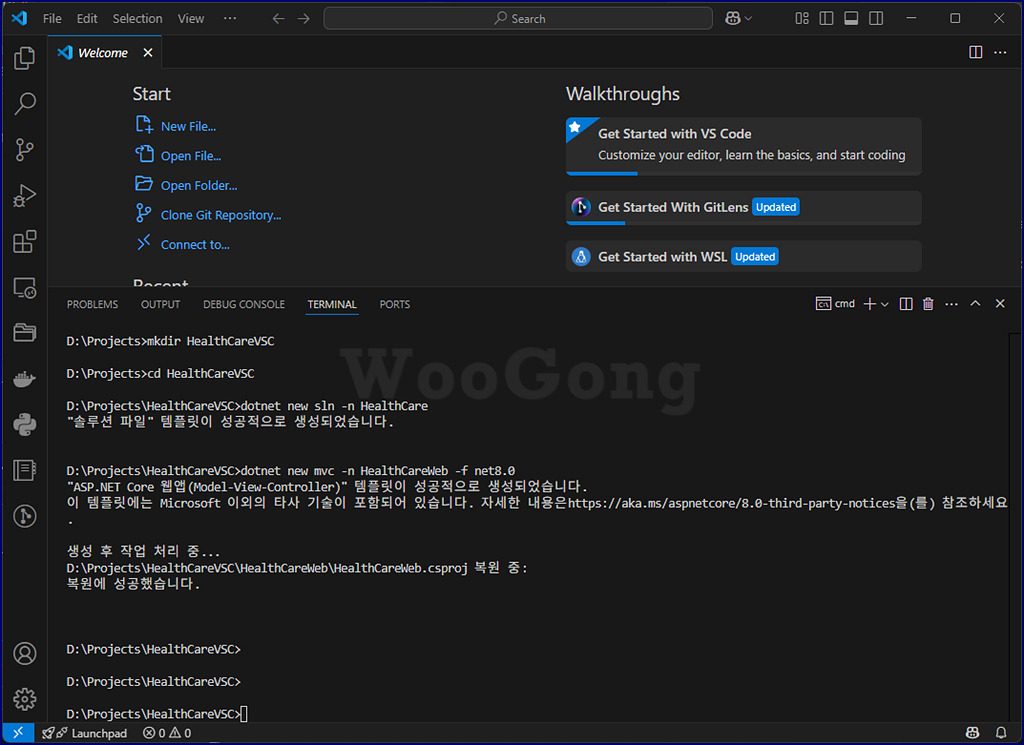Select the TERMINAL panel tab
Image resolution: width=1024 pixels, height=745 pixels.
(332, 304)
